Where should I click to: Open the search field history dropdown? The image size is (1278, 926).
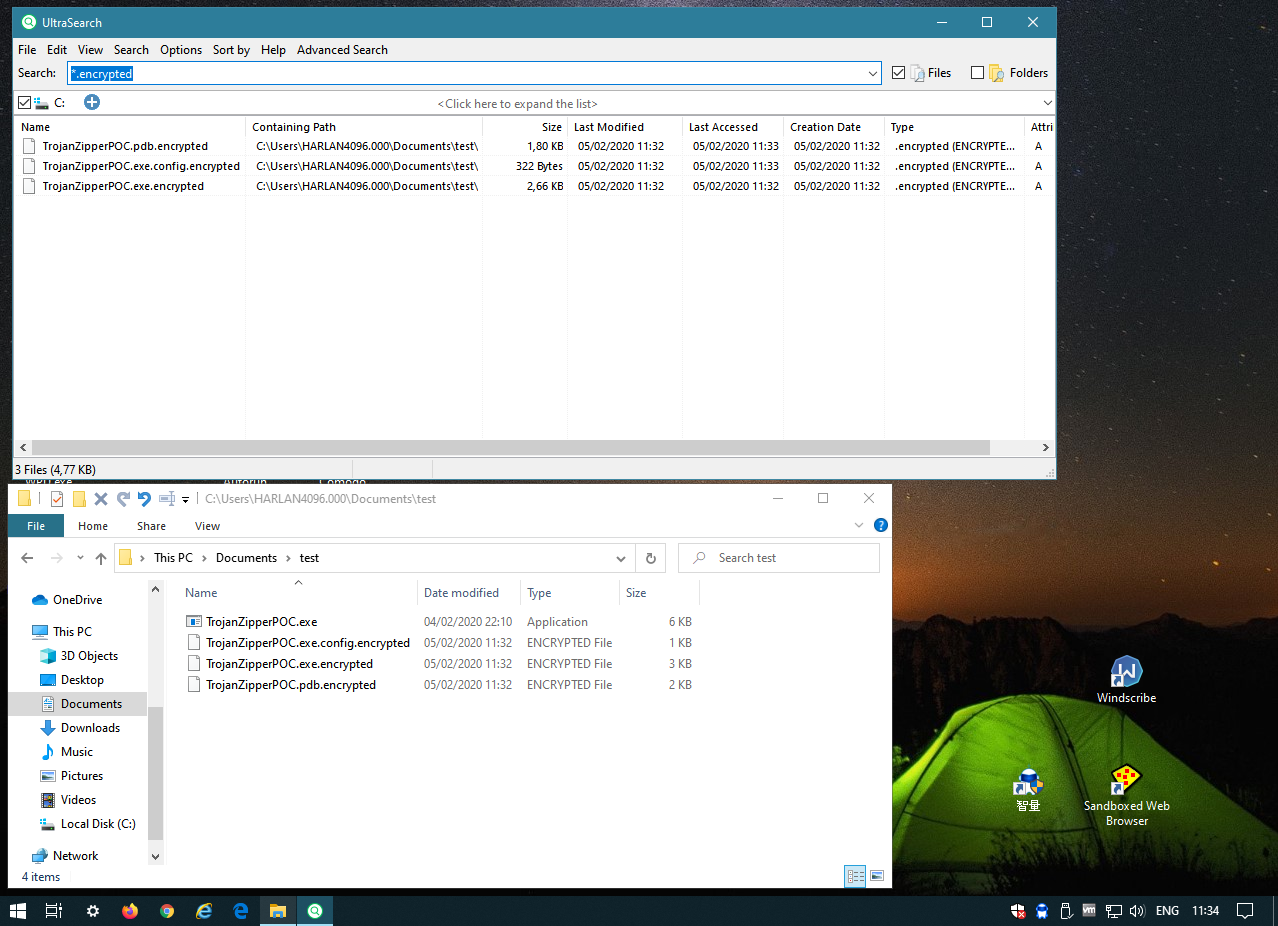(873, 73)
